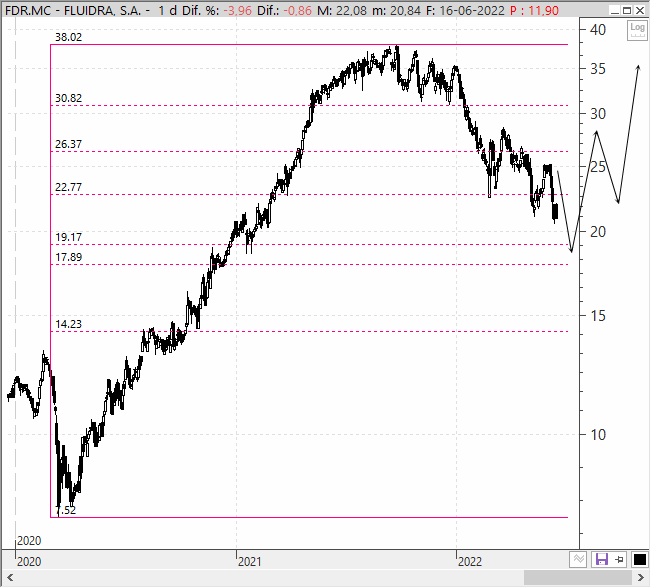Viewport: 651px width, 588px height.
Task: Click the 2021 label on time axis
Action: 250,562
